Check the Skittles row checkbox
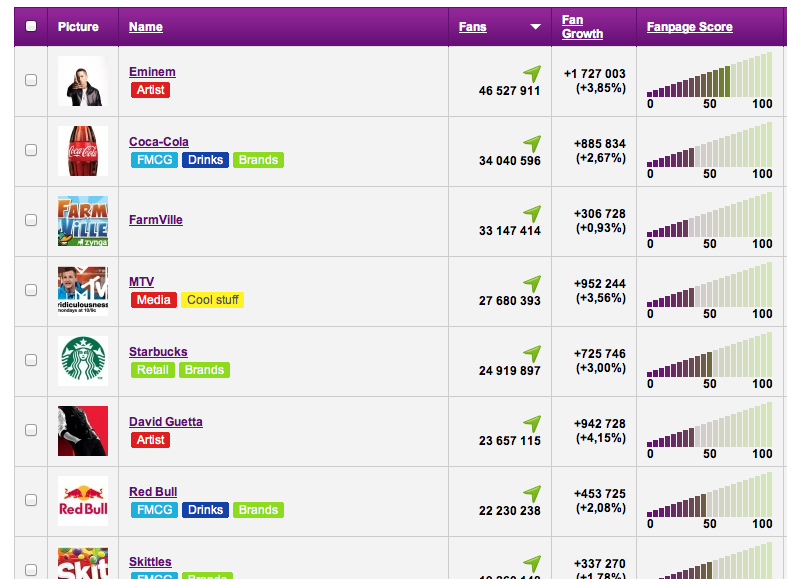Image resolution: width=787 pixels, height=579 pixels. (31, 570)
